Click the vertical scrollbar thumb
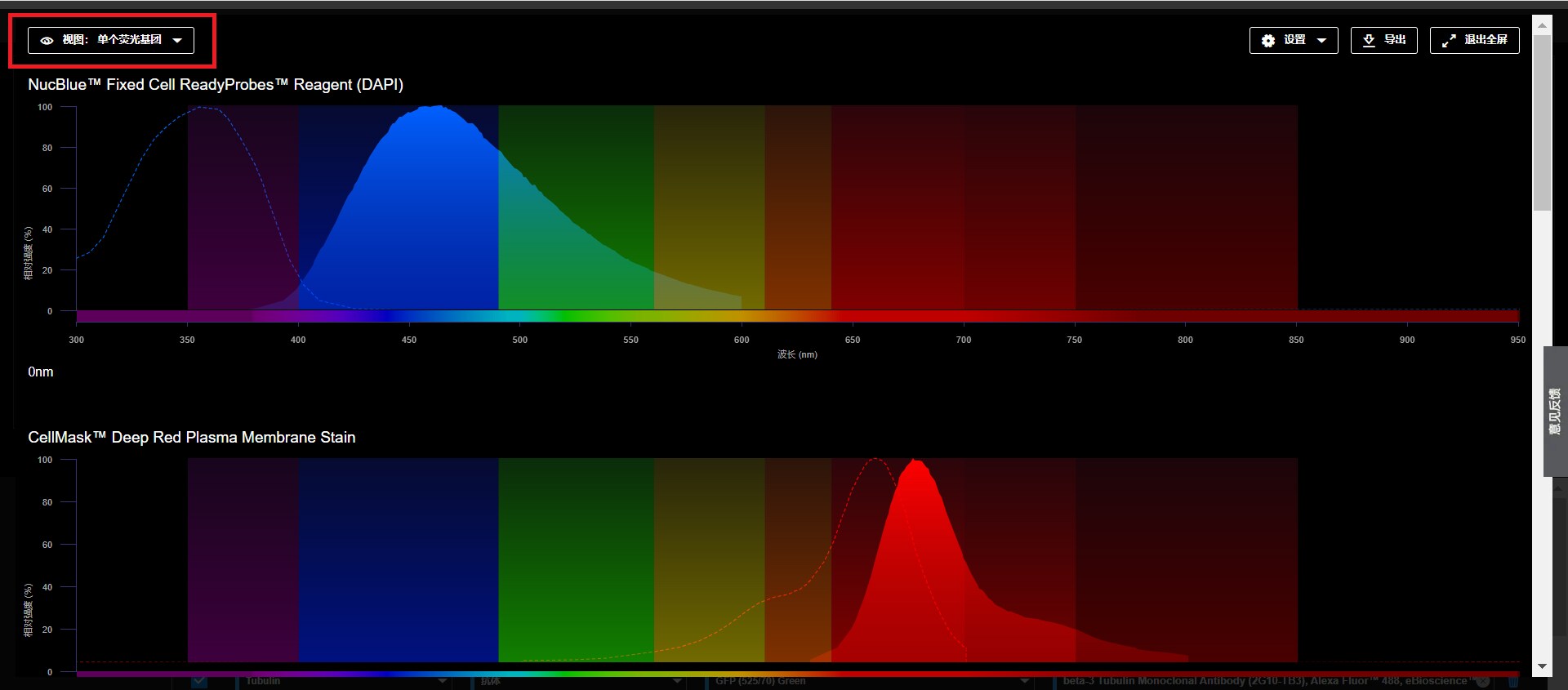Image resolution: width=1568 pixels, height=690 pixels. pos(1542,122)
